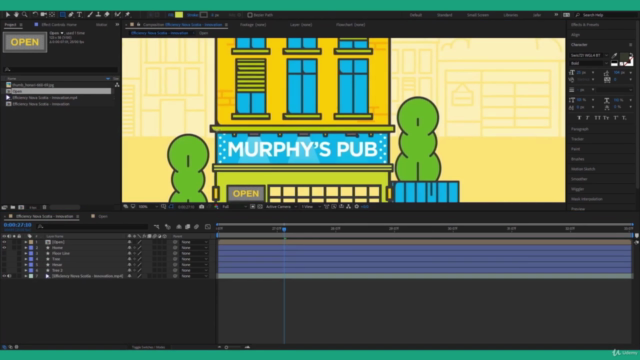The height and width of the screenshot is (360, 640).
Task: Open the magnification 100% dropdown
Action: coord(148,207)
